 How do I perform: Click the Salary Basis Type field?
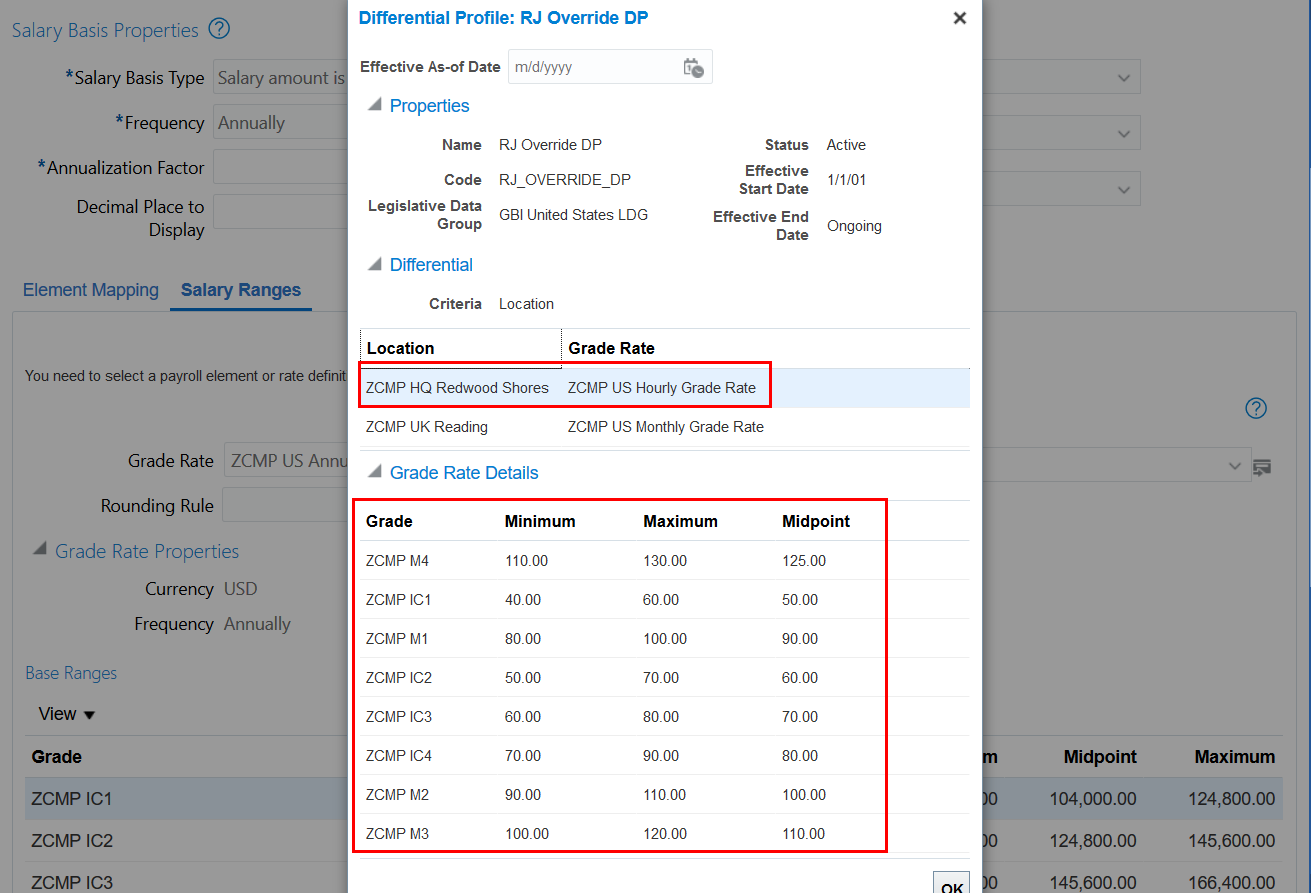click(281, 78)
